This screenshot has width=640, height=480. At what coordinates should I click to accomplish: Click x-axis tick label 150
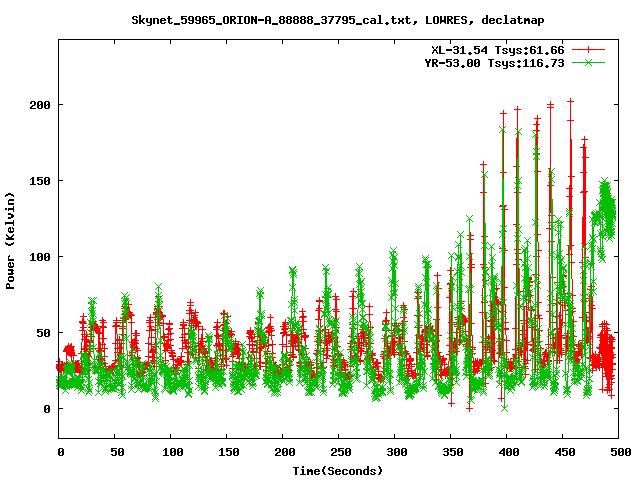tap(229, 452)
